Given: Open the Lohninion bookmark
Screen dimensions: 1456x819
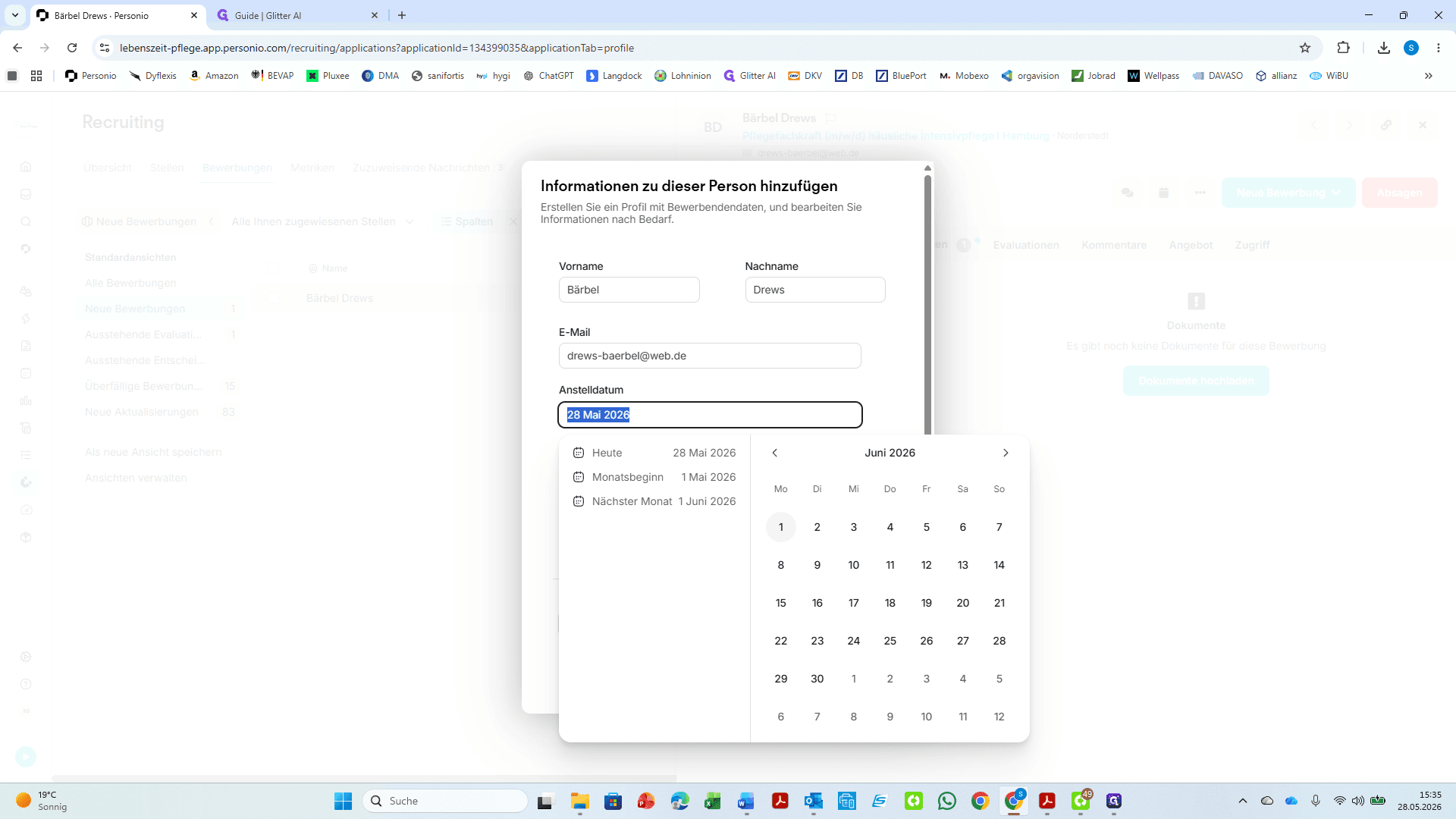Looking at the screenshot, I should 682,76.
